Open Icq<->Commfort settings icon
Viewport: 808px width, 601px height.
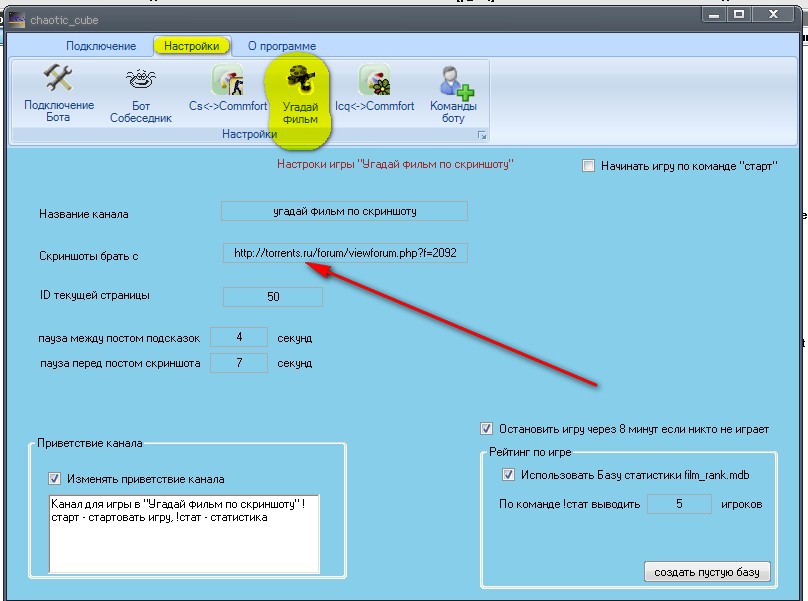tap(372, 90)
